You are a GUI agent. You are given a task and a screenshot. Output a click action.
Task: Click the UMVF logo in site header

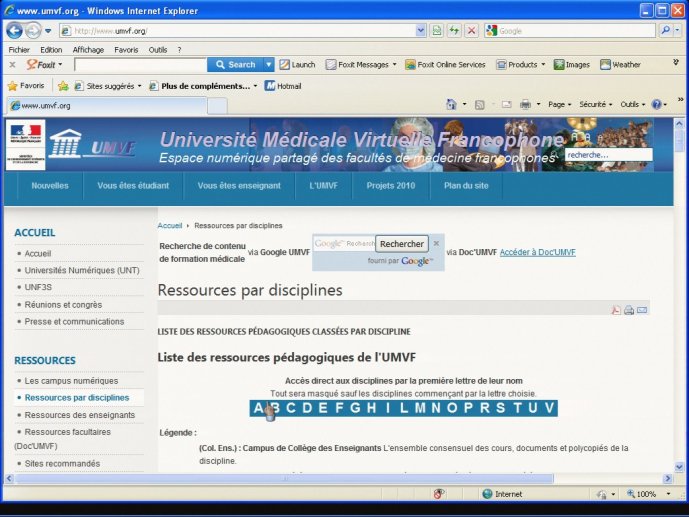(92, 145)
